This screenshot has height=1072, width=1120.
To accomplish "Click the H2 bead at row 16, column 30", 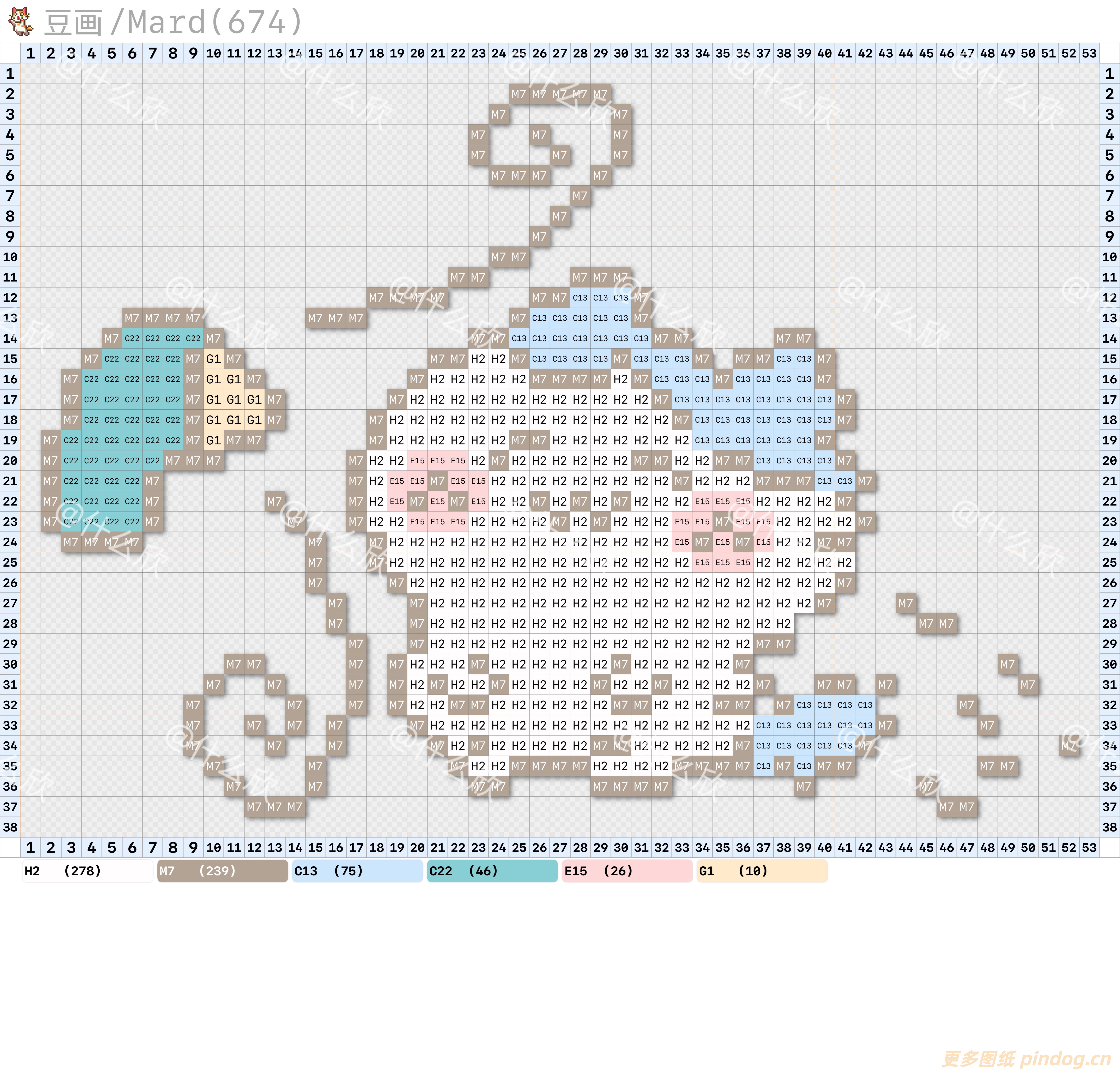I will tap(621, 379).
